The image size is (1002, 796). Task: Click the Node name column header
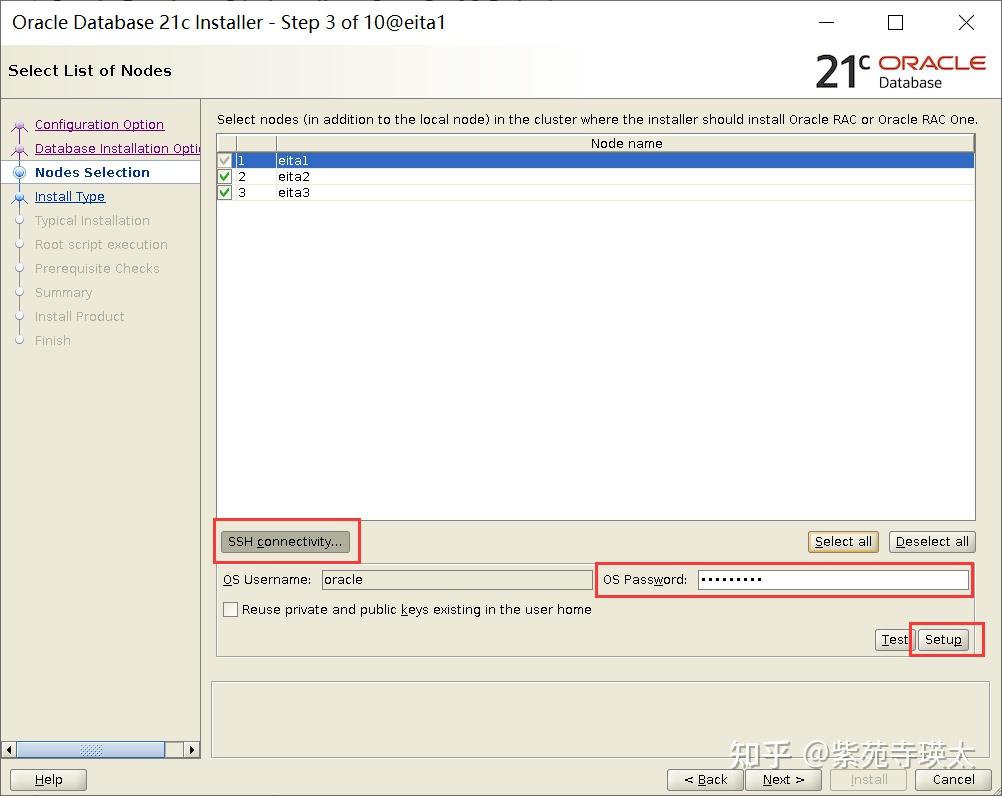[626, 144]
